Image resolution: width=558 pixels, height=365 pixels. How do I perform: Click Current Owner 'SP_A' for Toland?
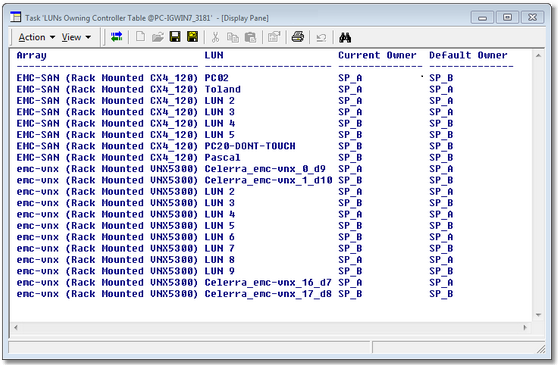350,90
